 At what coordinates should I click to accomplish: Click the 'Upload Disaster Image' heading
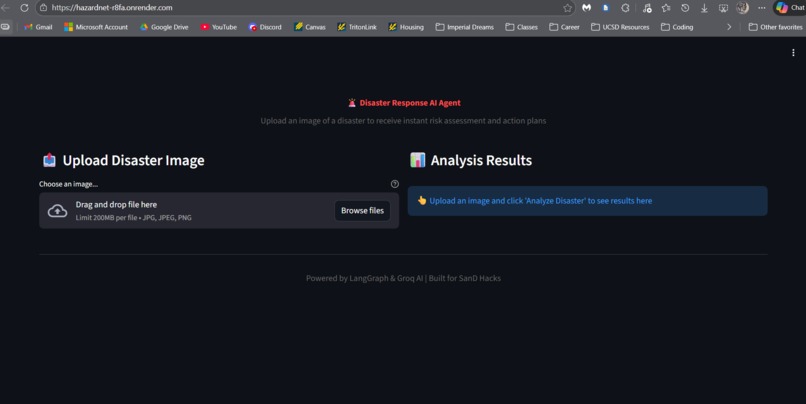click(133, 160)
